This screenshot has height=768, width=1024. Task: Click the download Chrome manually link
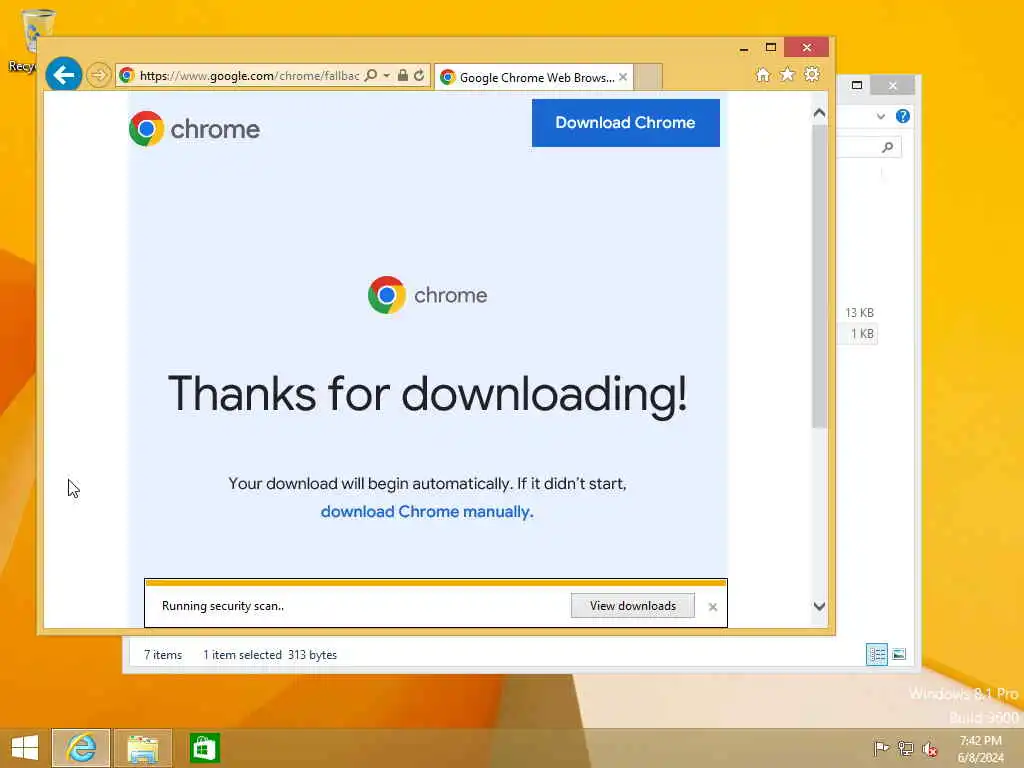coord(427,511)
